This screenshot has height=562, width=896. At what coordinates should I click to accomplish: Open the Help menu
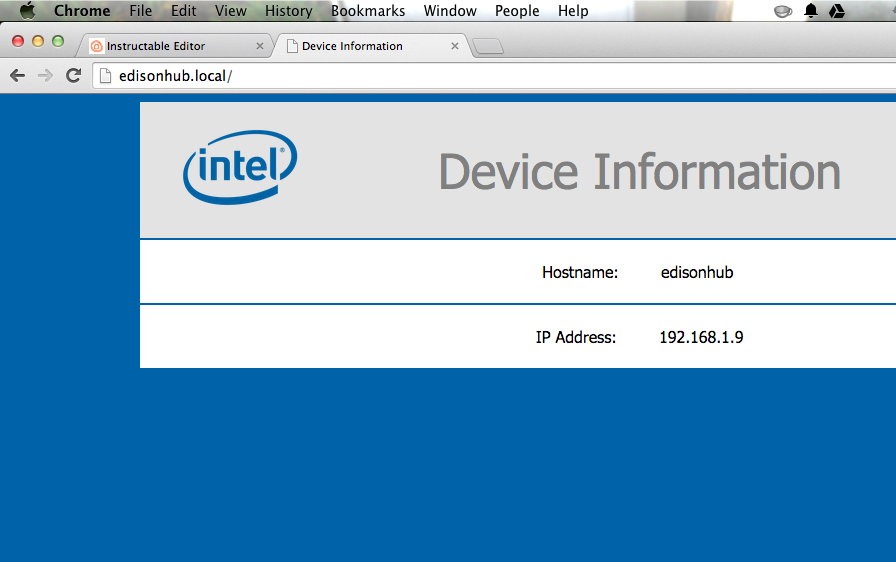573,11
